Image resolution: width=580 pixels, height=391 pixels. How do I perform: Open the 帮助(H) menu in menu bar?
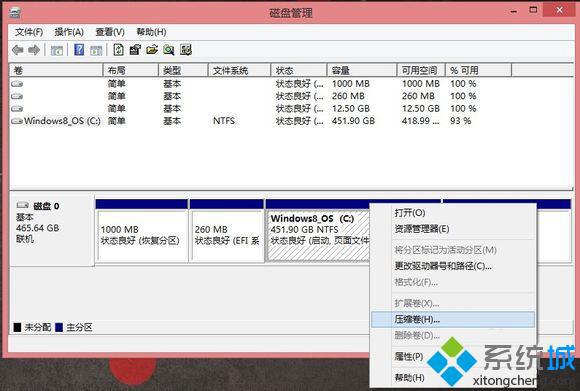point(151,32)
